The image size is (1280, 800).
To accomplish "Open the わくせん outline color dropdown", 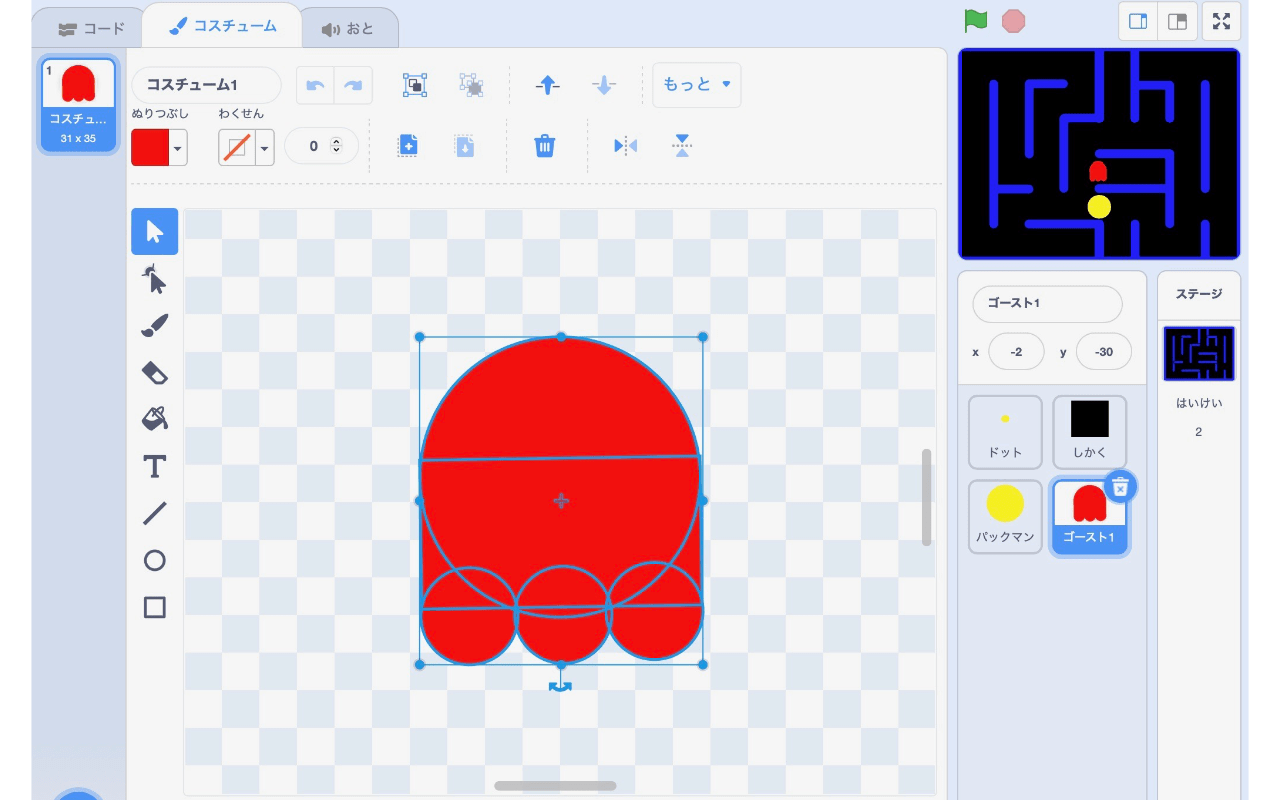I will coord(265,148).
